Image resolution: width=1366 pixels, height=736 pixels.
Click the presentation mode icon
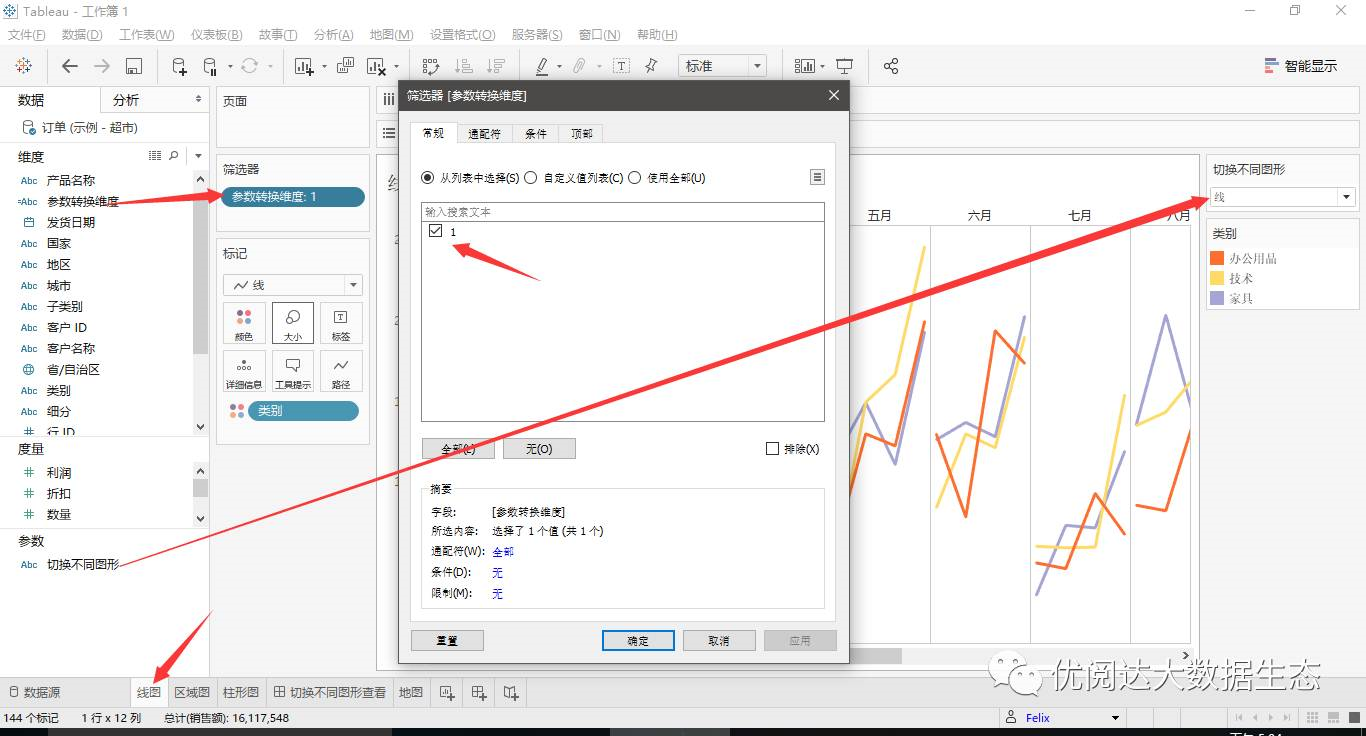845,66
